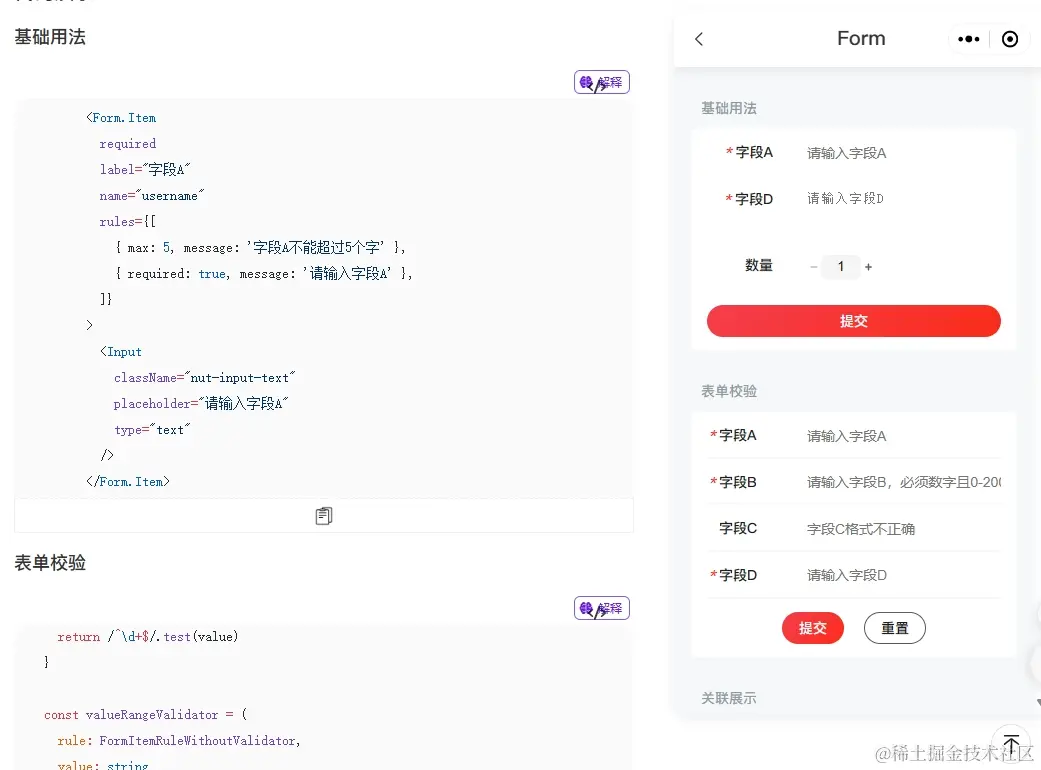Click the quantity value field showing 1
The width and height of the screenshot is (1041, 770).
tap(841, 267)
